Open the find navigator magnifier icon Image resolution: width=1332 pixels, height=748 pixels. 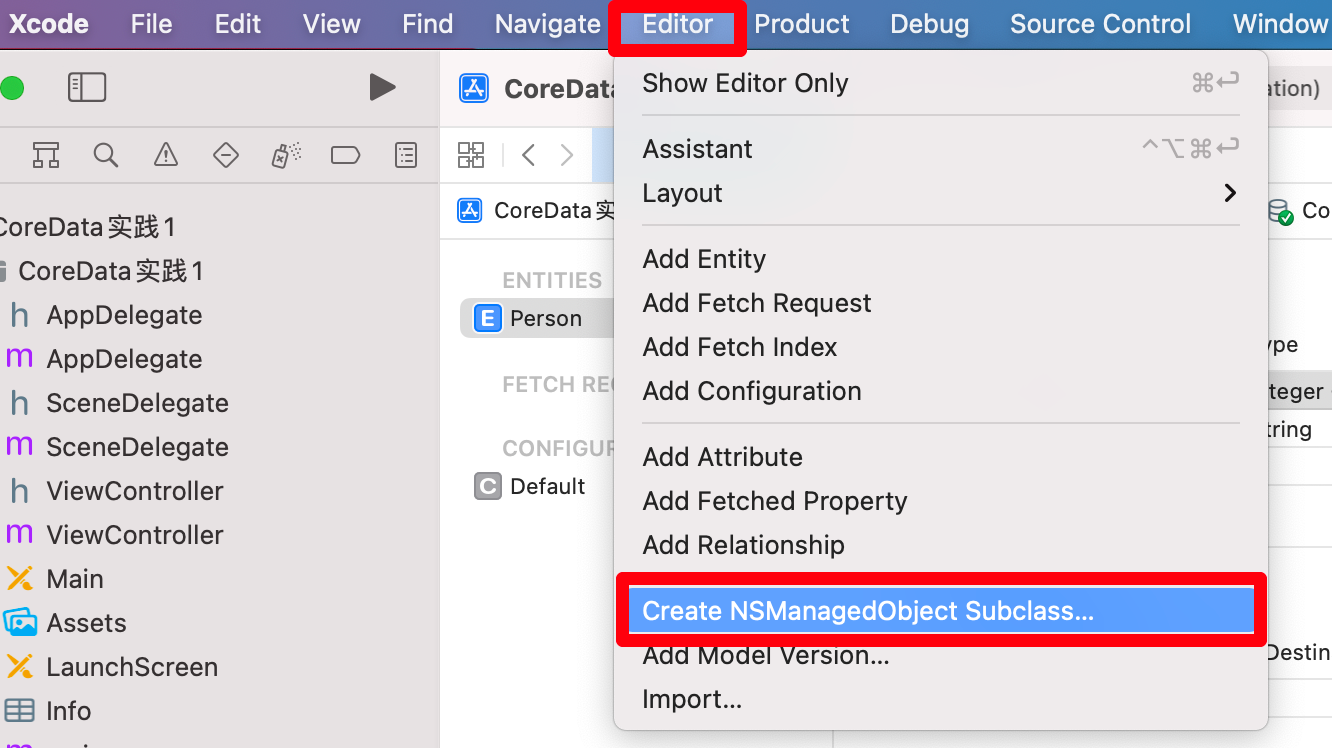tap(106, 155)
